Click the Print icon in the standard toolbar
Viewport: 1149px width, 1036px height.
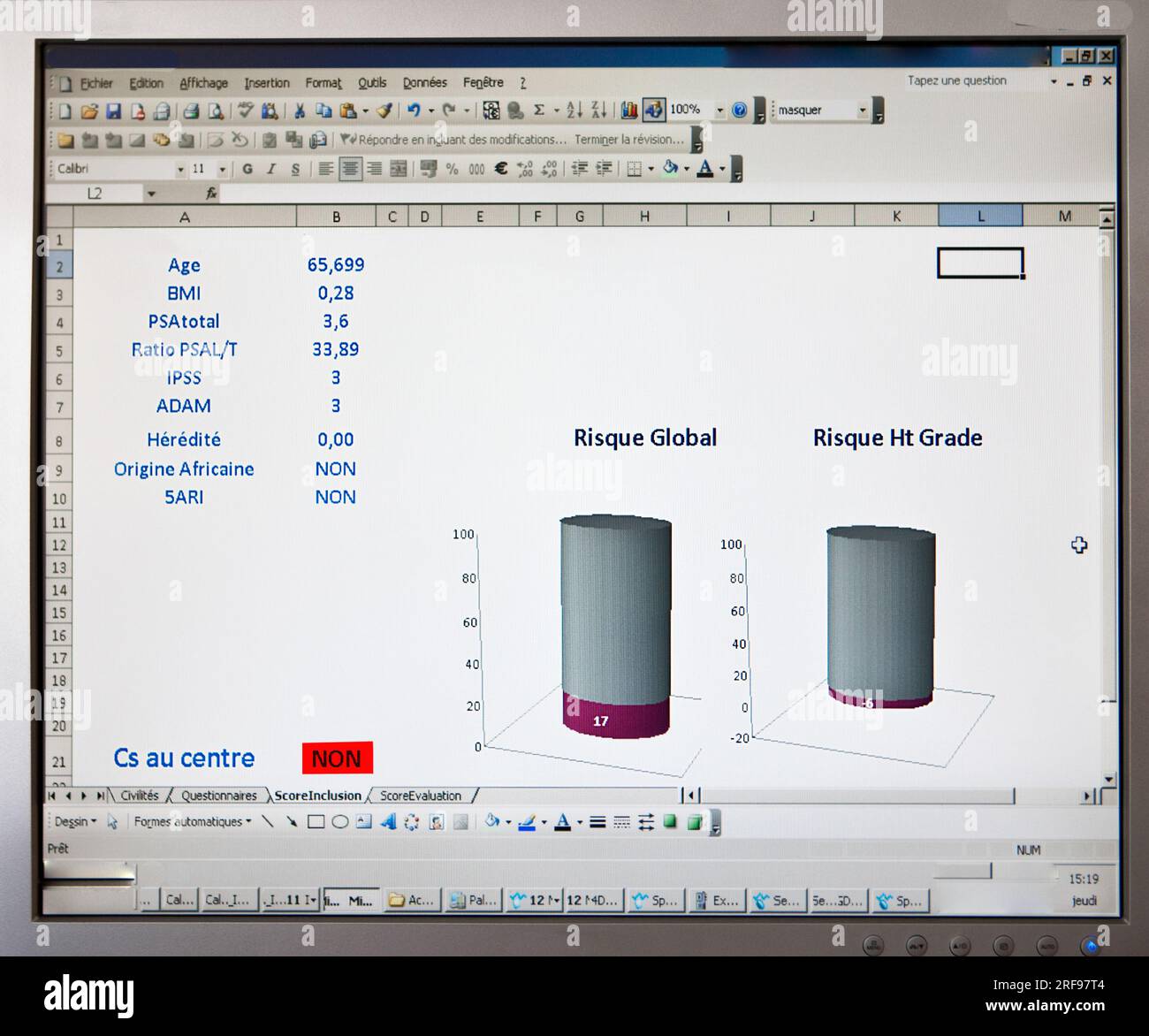(191, 110)
